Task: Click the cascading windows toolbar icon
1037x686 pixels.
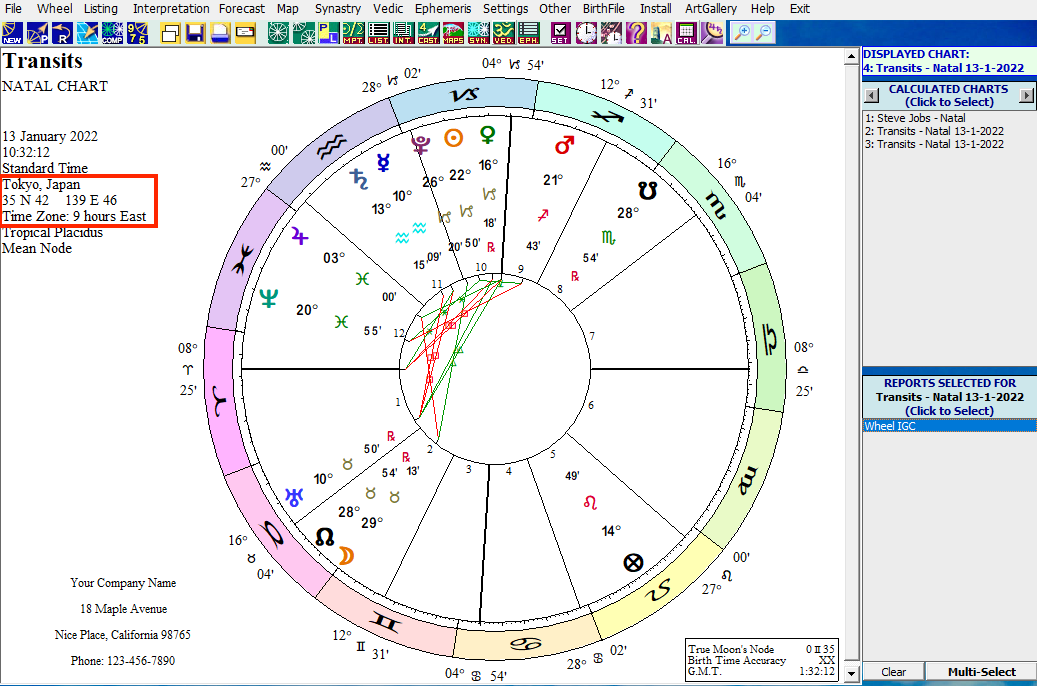Action: click(x=171, y=33)
